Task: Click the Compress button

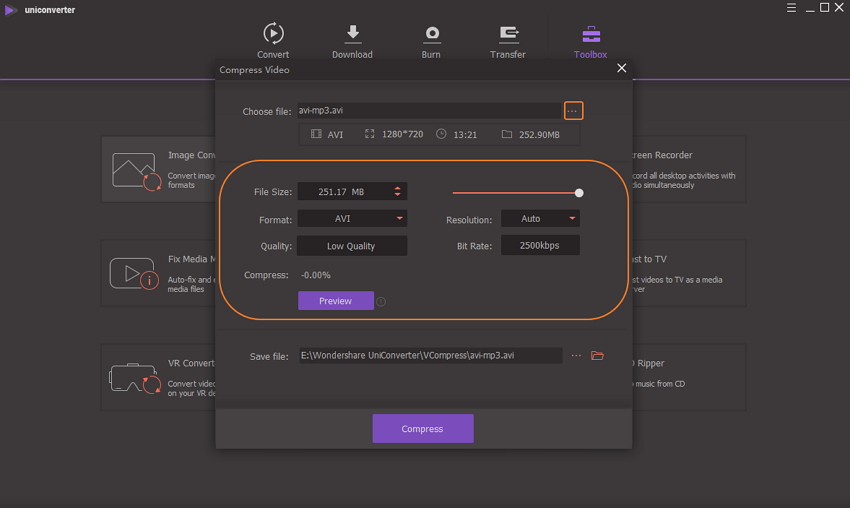Action: click(423, 428)
